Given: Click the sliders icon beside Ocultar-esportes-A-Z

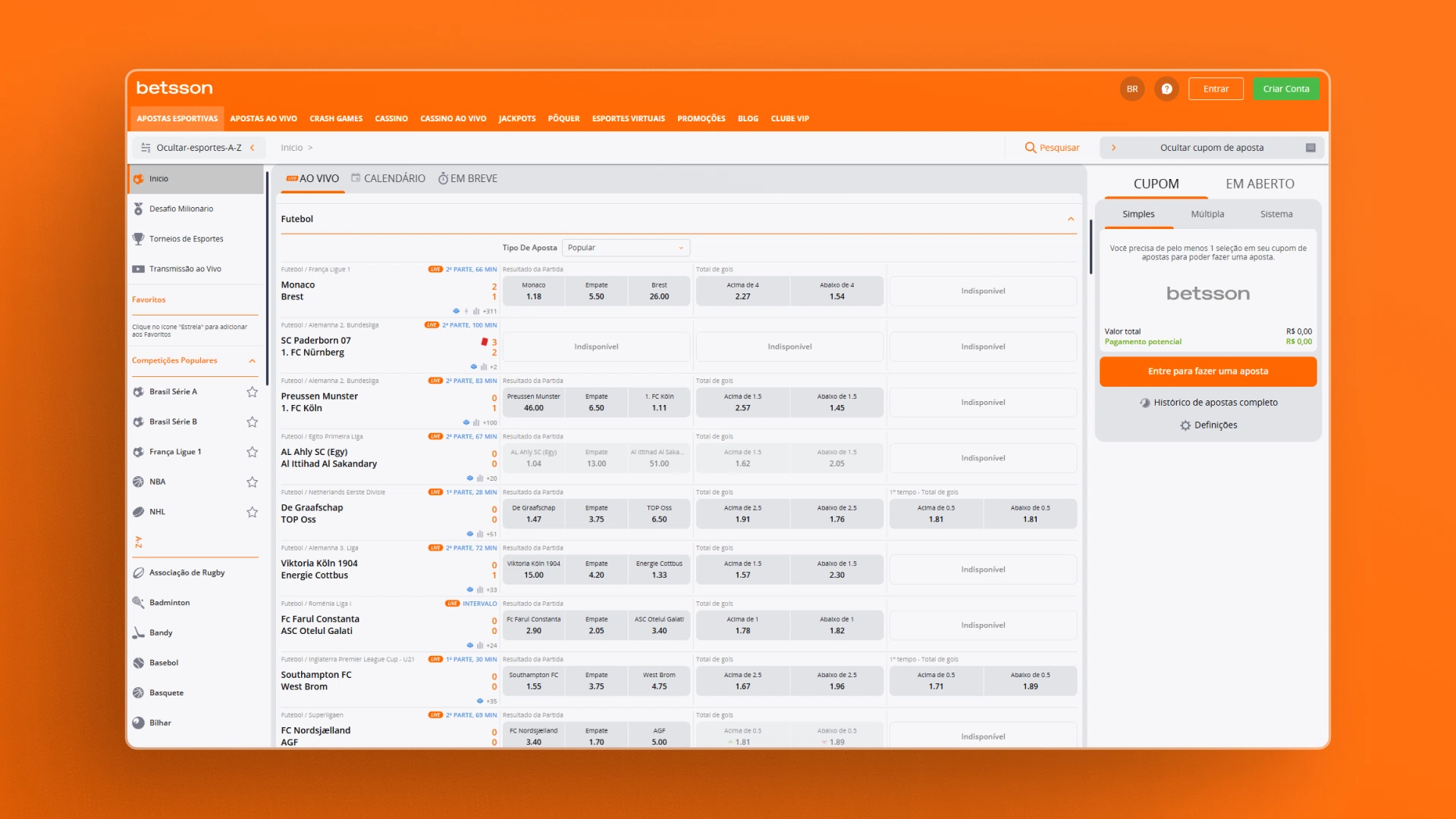Looking at the screenshot, I should (x=146, y=148).
